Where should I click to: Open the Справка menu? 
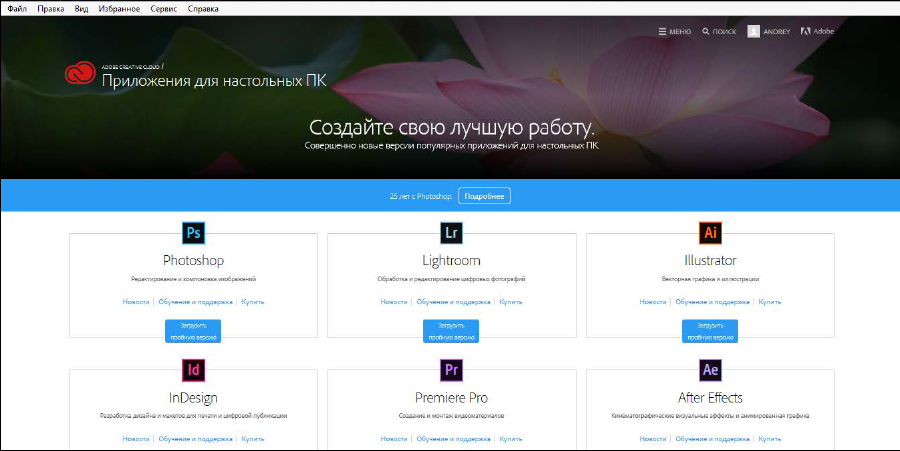203,9
